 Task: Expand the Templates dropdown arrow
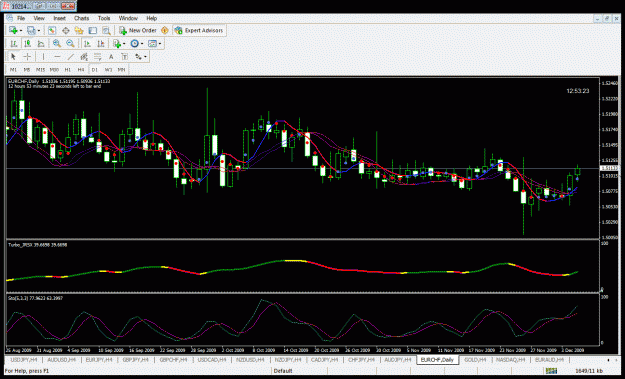tap(160, 44)
